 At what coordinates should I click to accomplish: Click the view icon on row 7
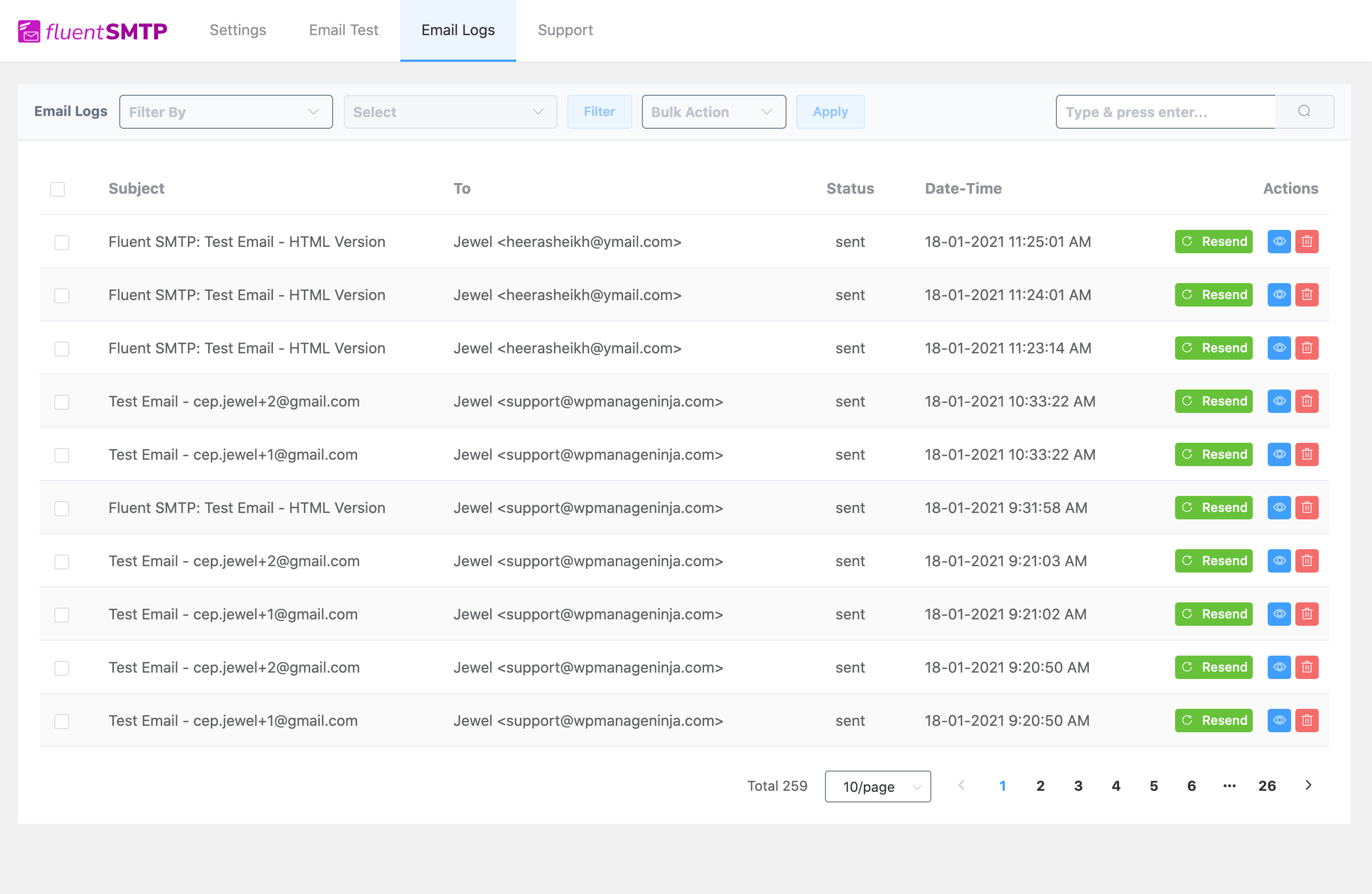click(x=1278, y=561)
